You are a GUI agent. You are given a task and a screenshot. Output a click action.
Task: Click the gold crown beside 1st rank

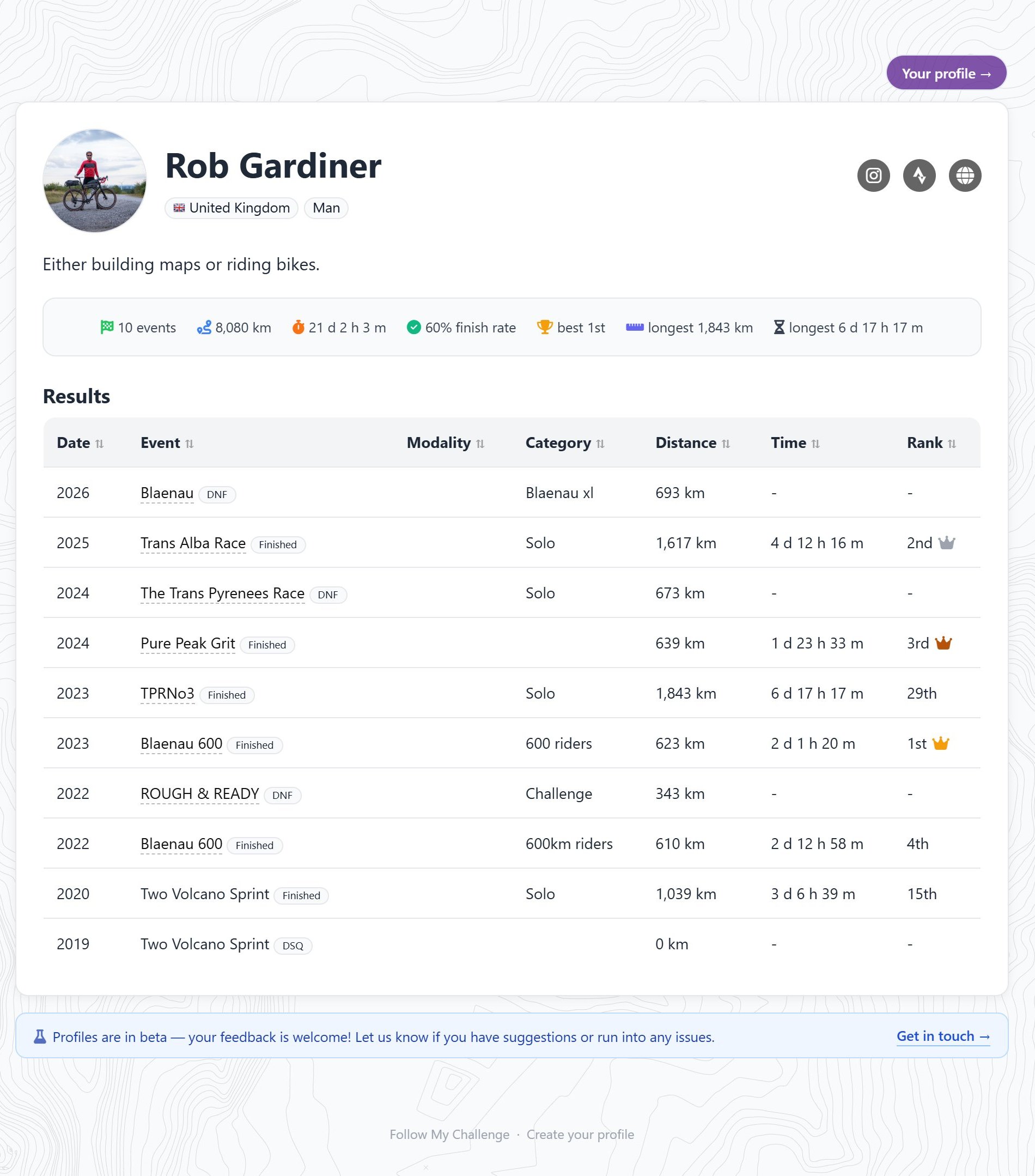(x=941, y=743)
